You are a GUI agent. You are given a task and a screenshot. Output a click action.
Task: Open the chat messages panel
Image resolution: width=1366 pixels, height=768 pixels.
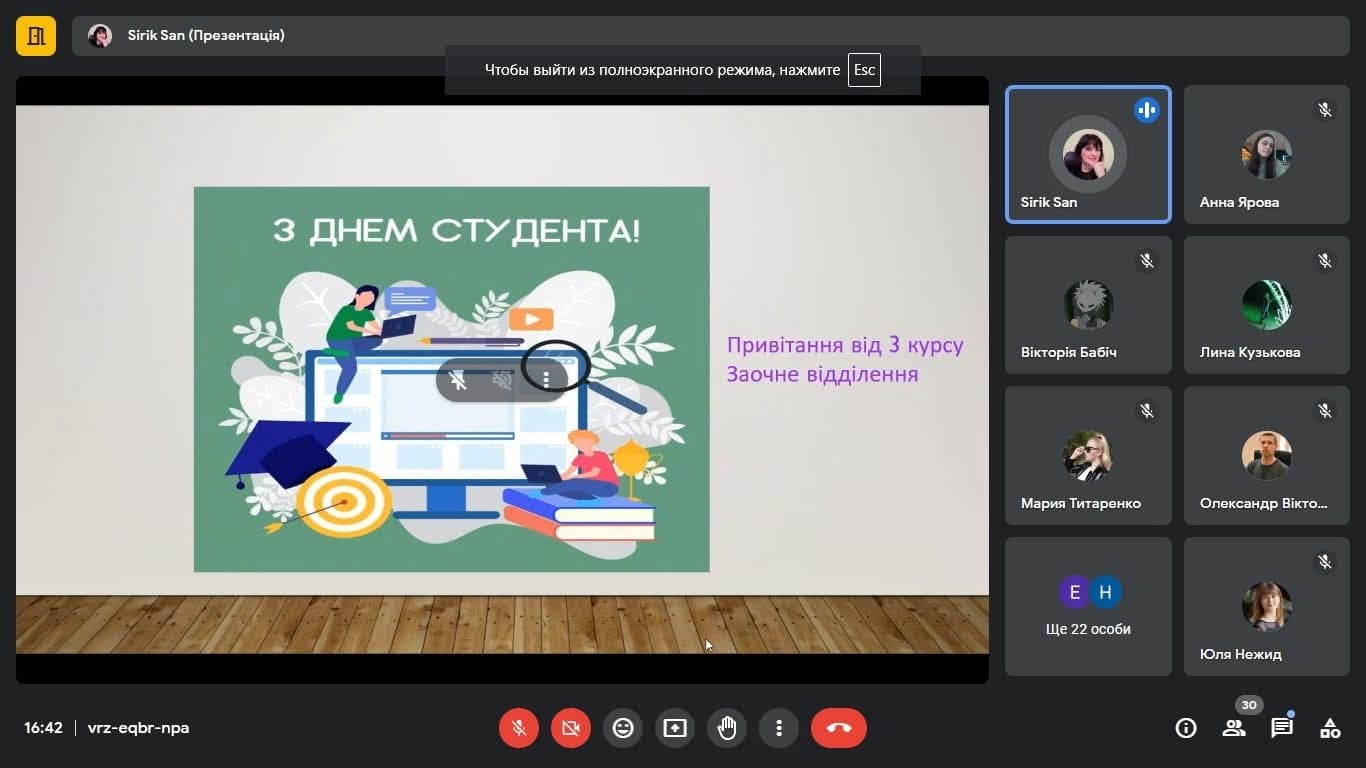(1282, 728)
